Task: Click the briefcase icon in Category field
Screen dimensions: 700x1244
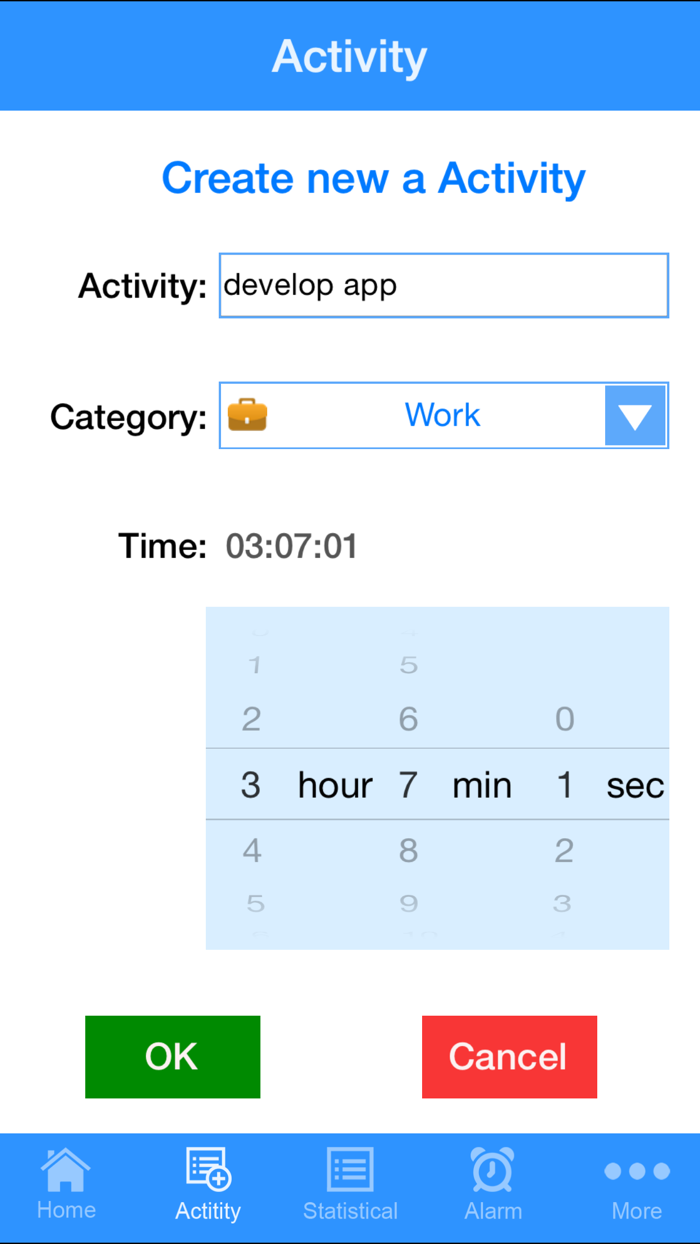Action: (x=248, y=415)
